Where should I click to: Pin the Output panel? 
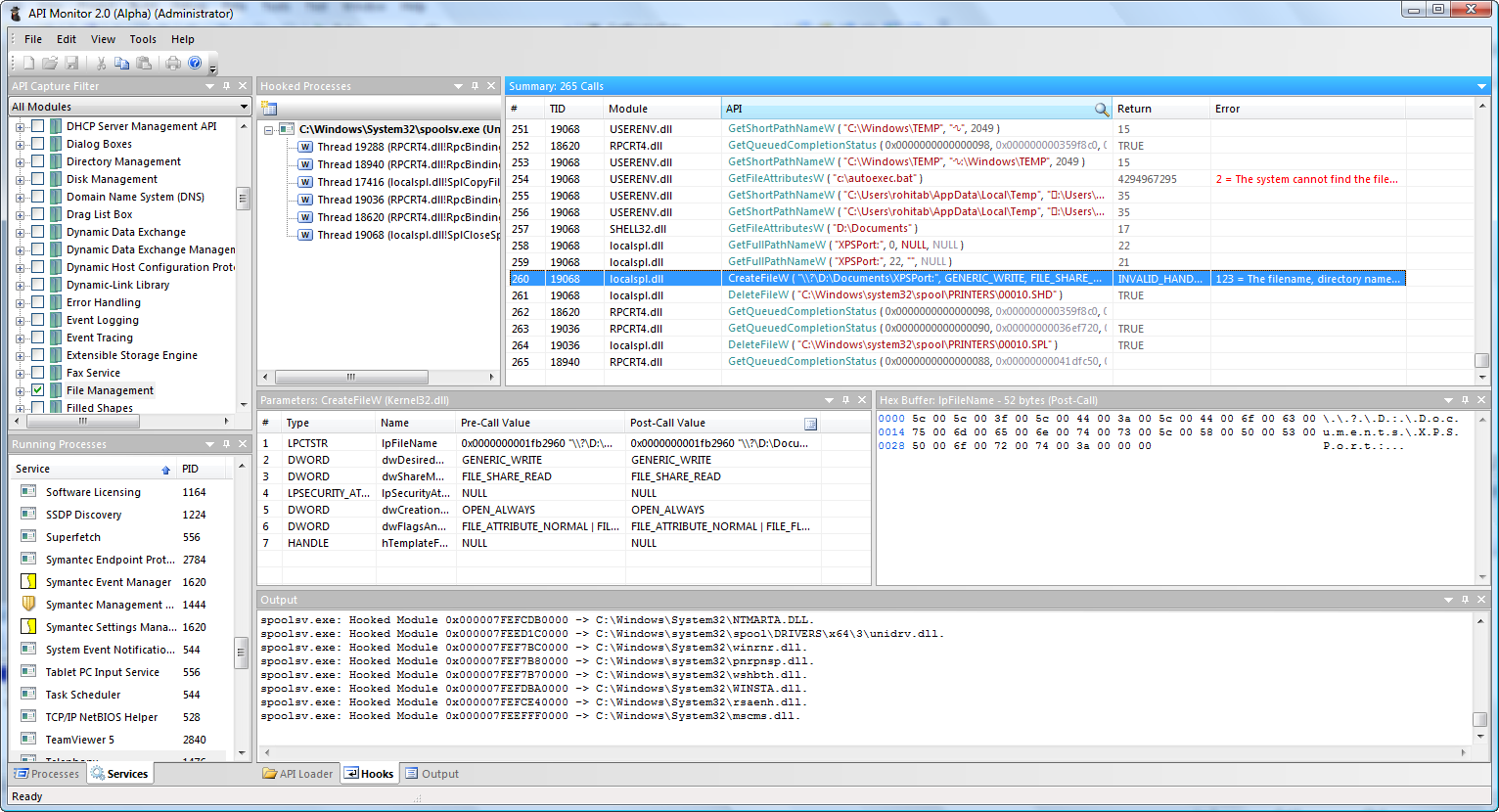[x=1465, y=600]
